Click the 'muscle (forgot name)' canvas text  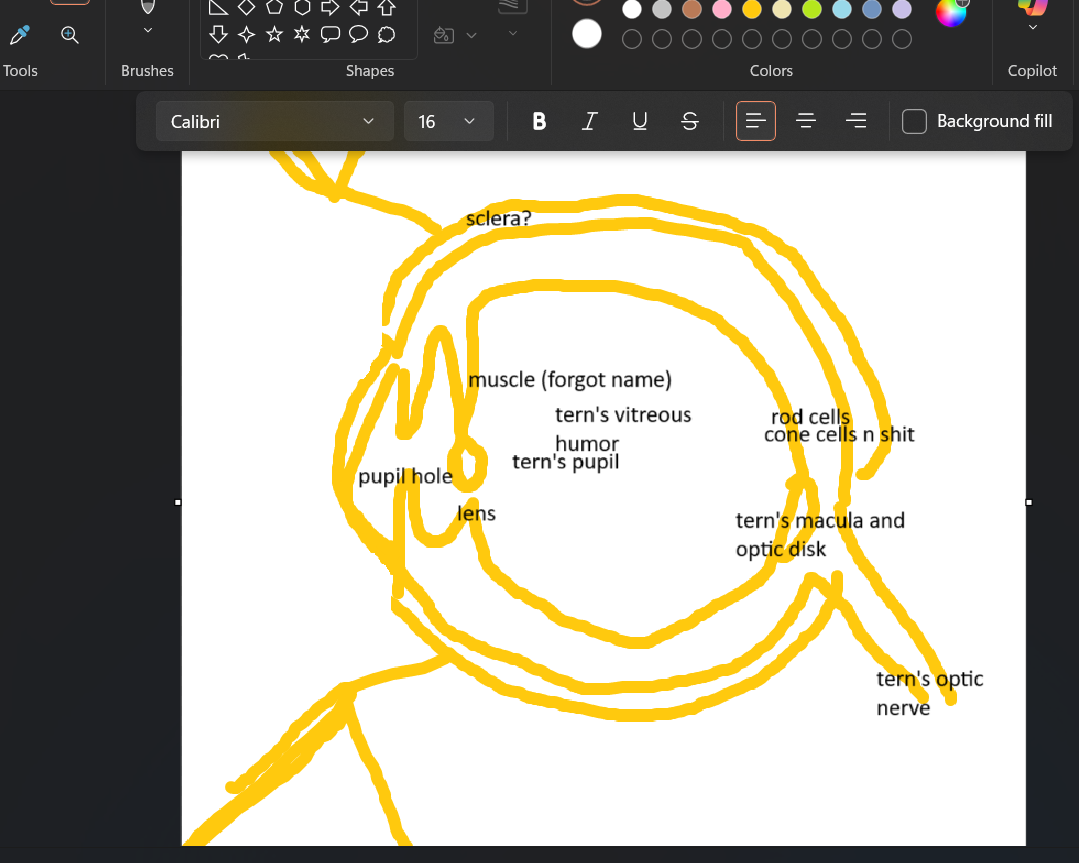click(570, 380)
